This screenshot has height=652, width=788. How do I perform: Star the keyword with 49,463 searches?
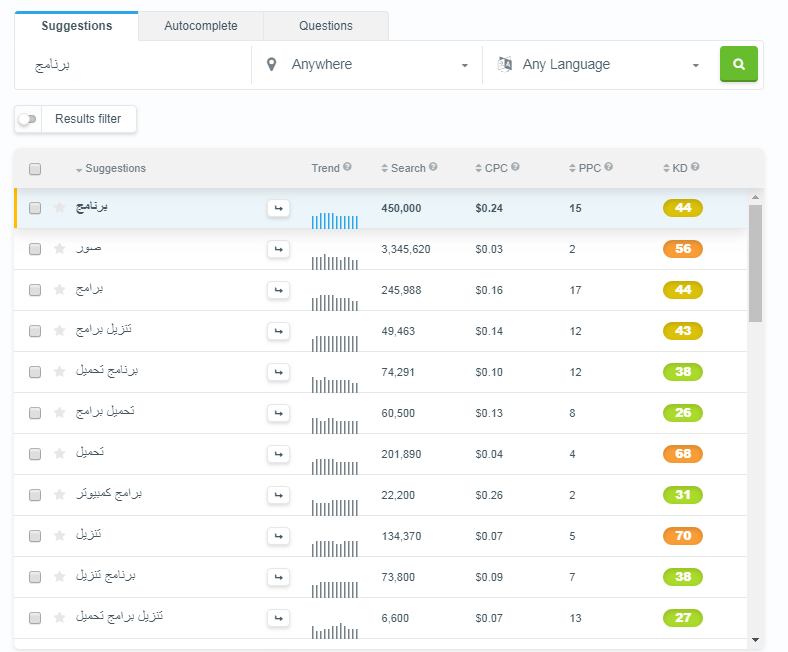(x=59, y=331)
